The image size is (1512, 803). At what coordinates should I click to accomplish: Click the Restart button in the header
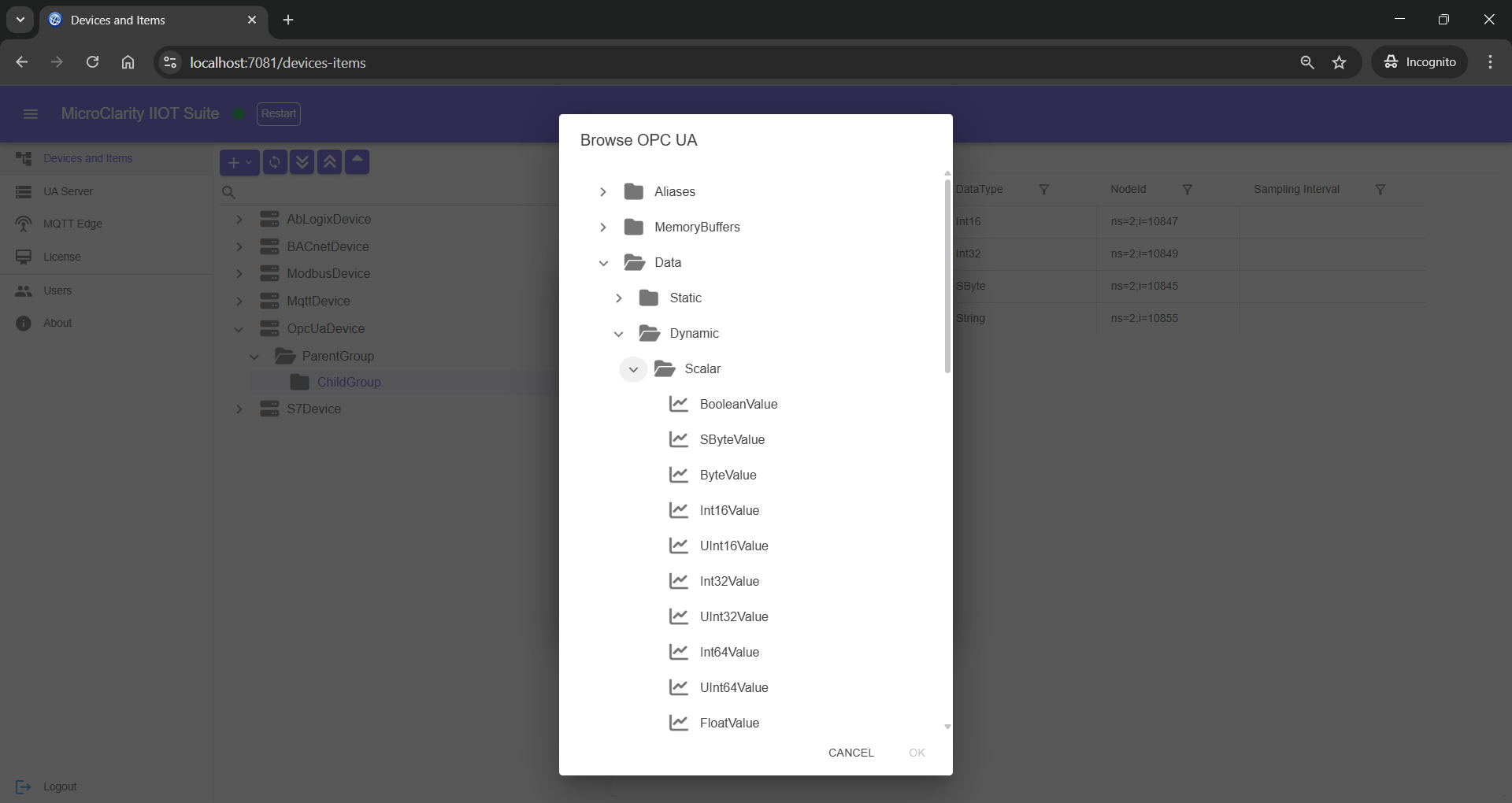(x=279, y=113)
